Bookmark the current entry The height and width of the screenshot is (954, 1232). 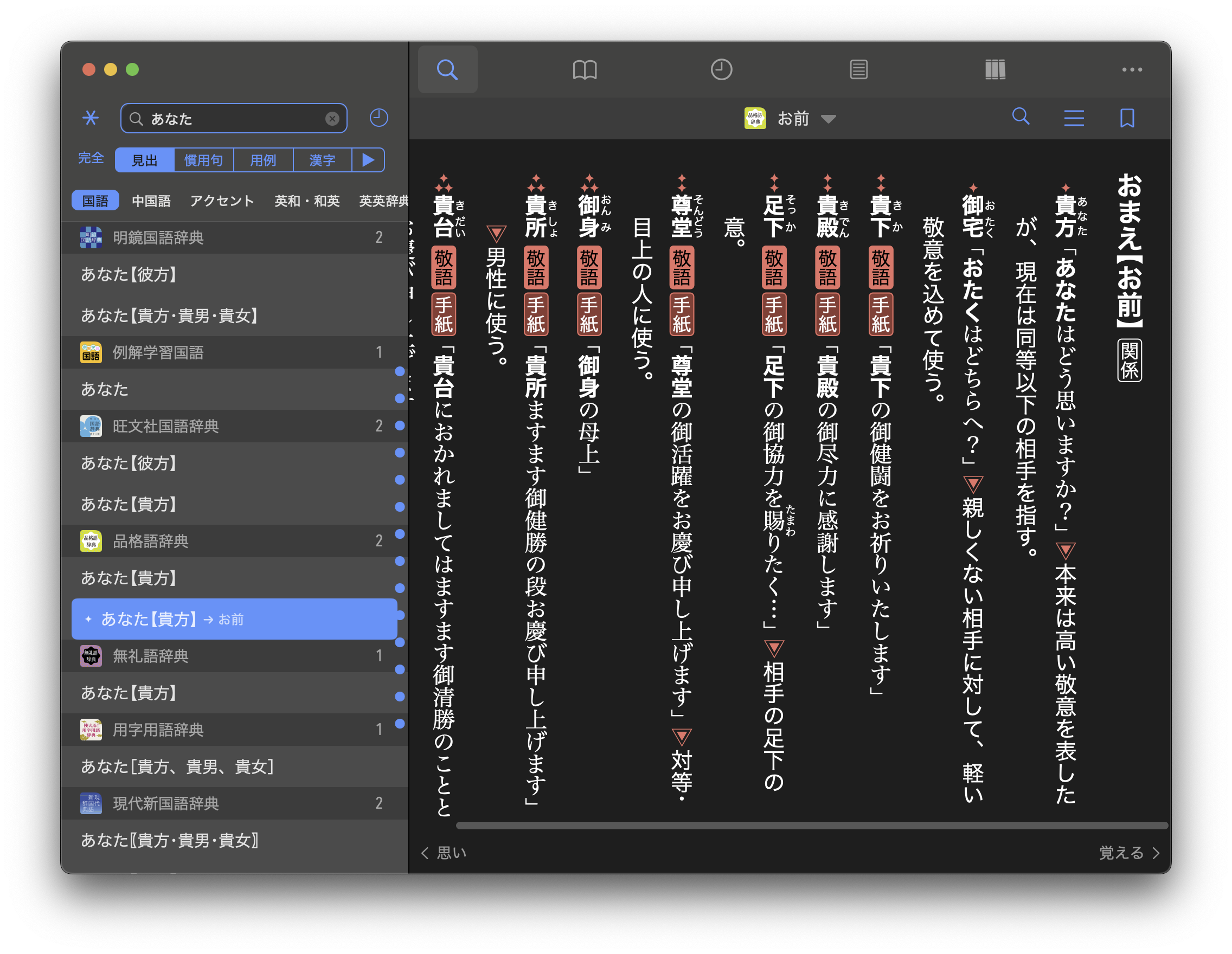pyautogui.click(x=1126, y=118)
